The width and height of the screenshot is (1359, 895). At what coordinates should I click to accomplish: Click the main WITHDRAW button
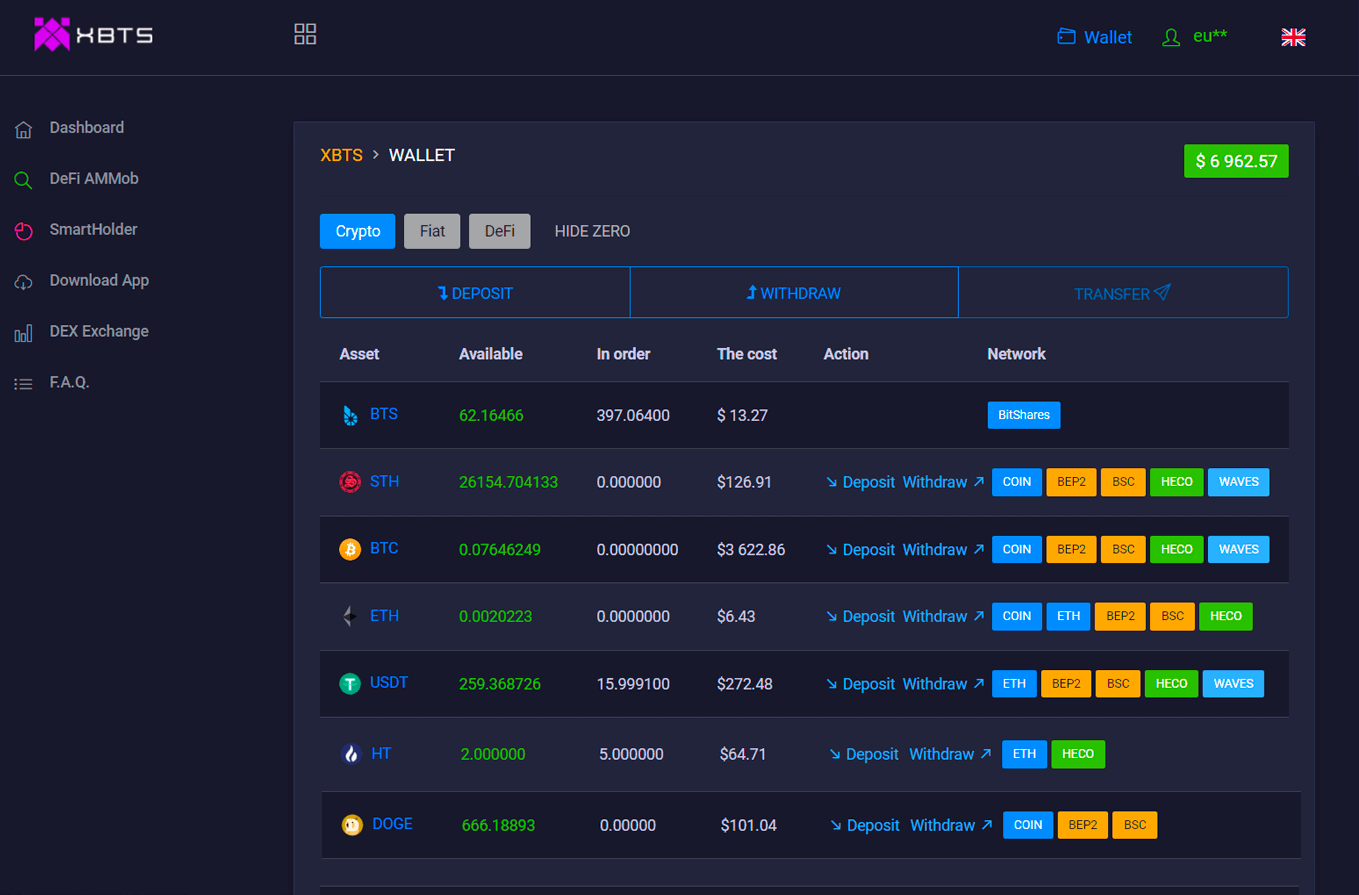(794, 293)
